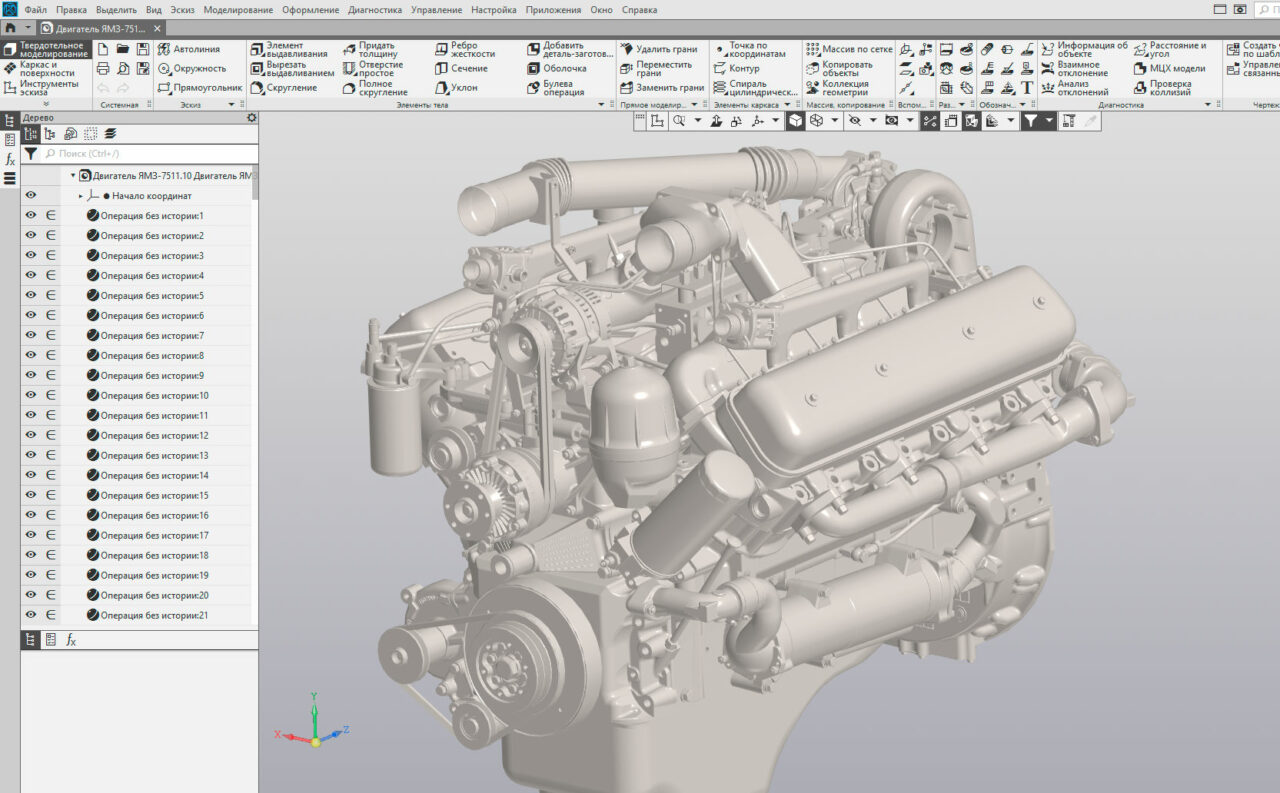Collapse the Двигатель ЯМЗ-7511.10 root node
Screen dimensions: 1280x793
click(x=73, y=176)
